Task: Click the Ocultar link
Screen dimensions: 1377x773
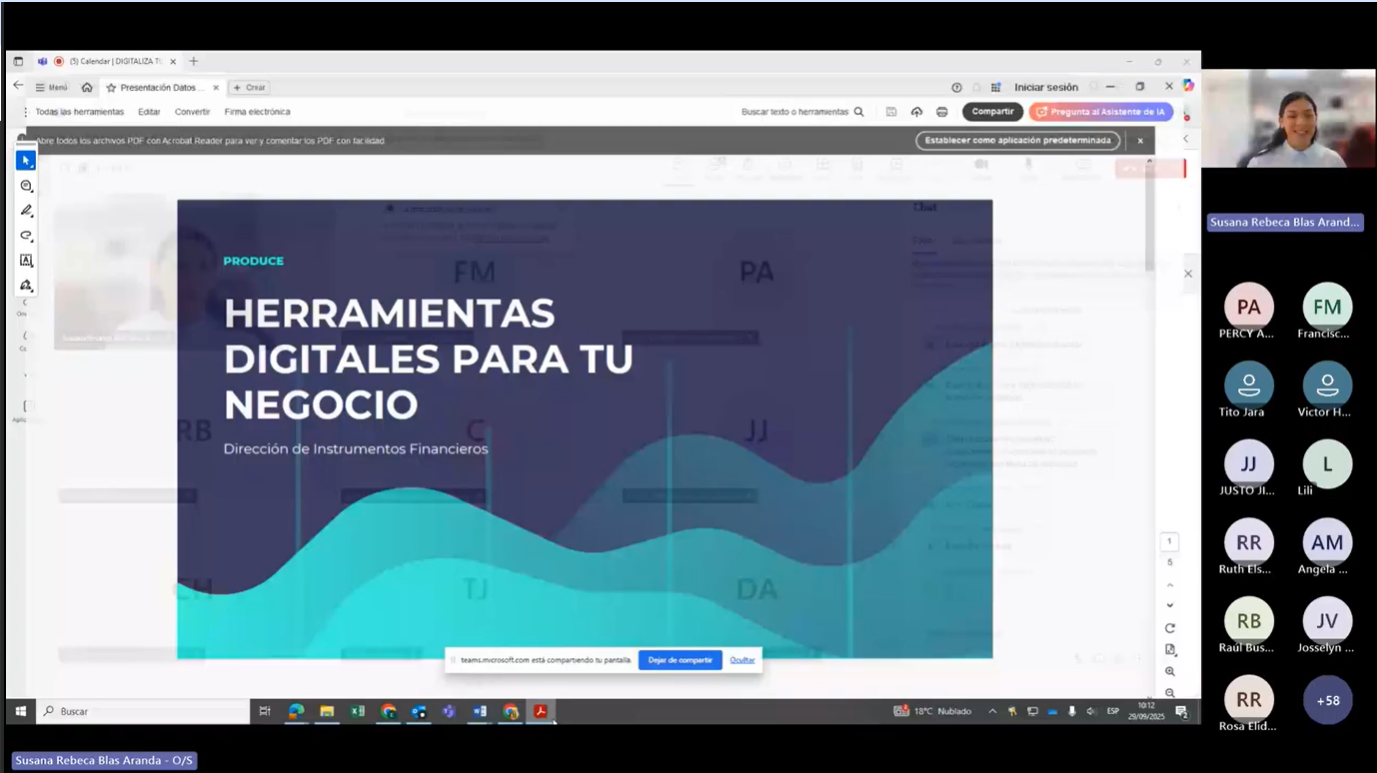Action: 742,660
